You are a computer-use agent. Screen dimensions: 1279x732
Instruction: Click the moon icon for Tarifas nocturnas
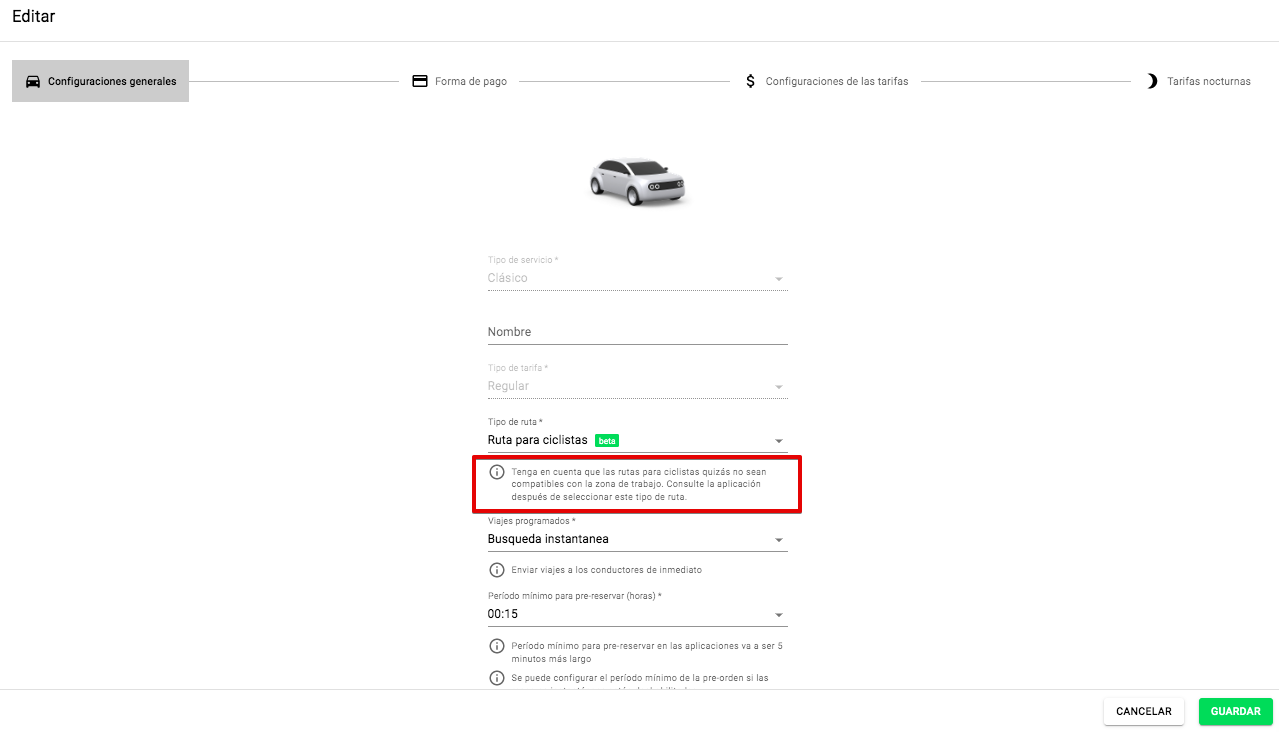click(1152, 81)
